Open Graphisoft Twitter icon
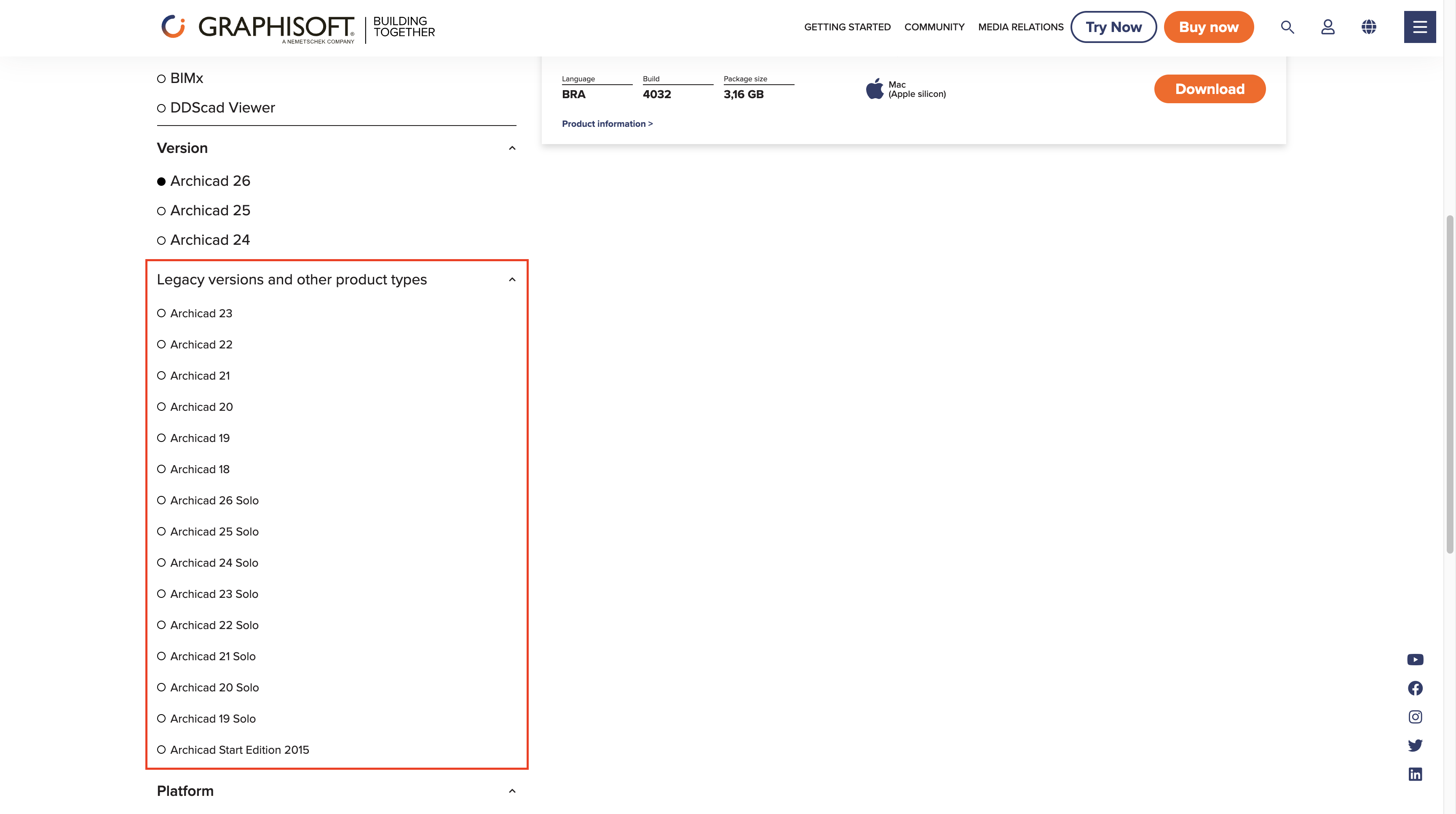 point(1415,745)
